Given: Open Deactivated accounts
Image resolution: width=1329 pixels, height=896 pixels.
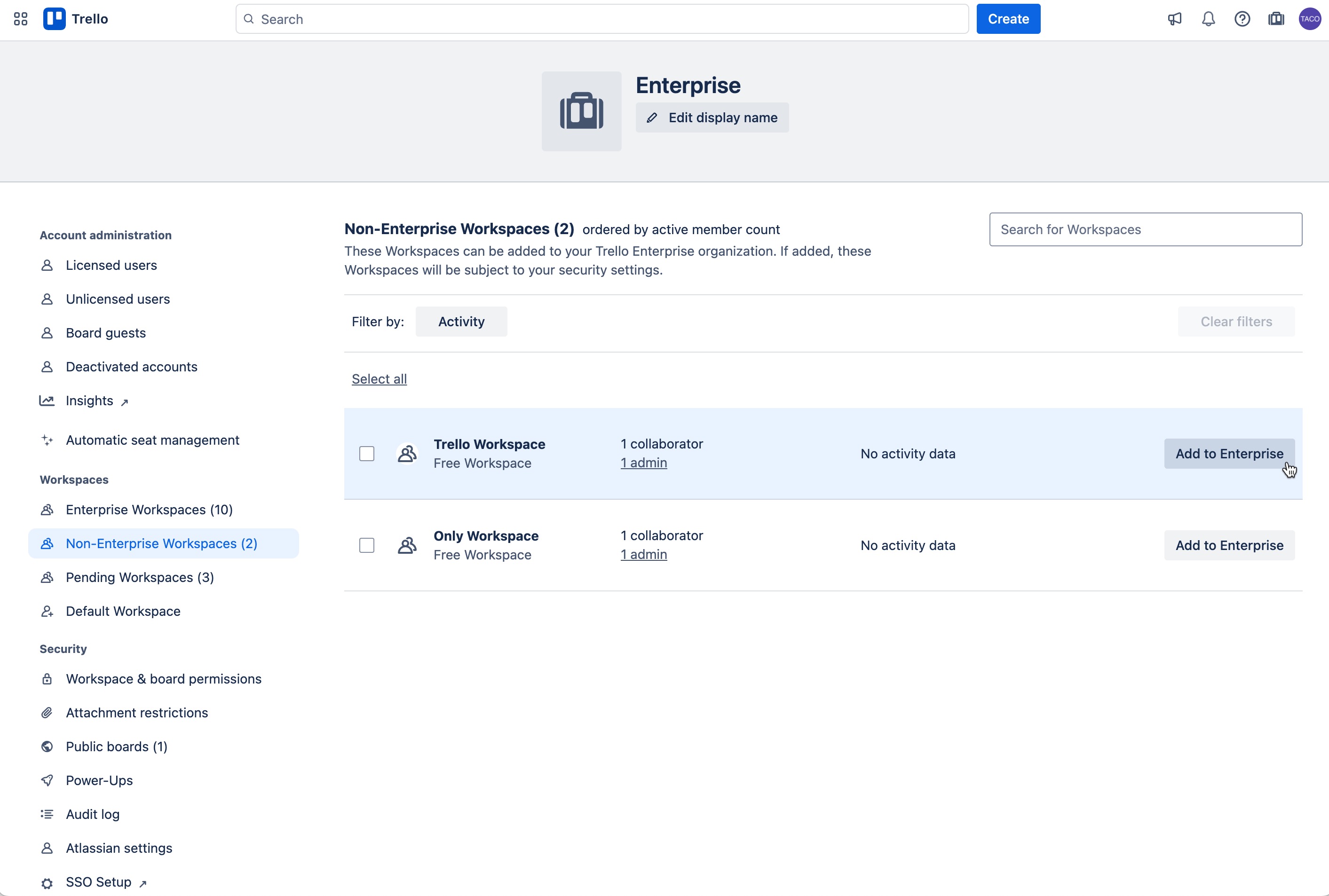Looking at the screenshot, I should pos(132,367).
